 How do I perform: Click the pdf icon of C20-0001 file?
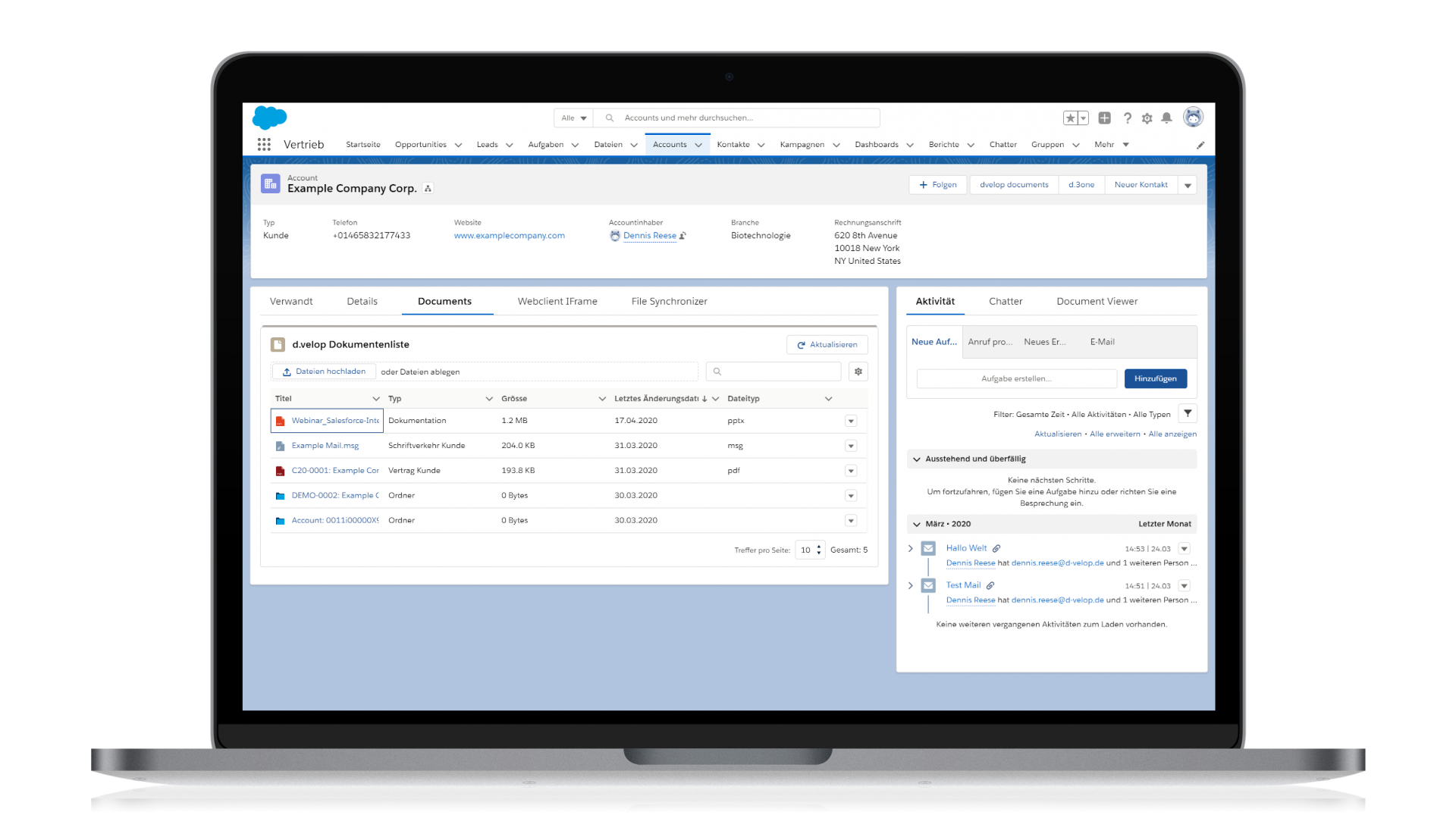pyautogui.click(x=280, y=471)
